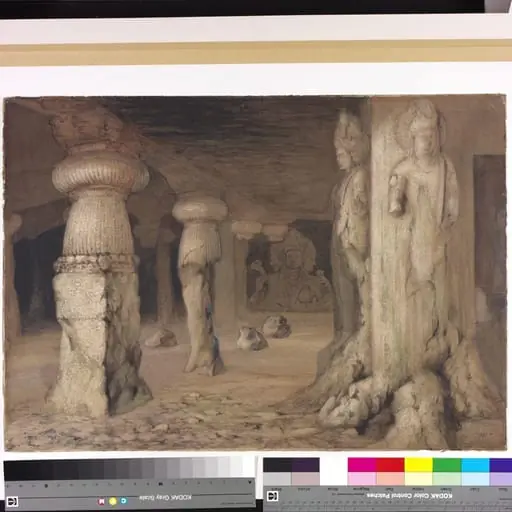
Task: Pick the pale yellow tint patch
Action: click(x=419, y=478)
